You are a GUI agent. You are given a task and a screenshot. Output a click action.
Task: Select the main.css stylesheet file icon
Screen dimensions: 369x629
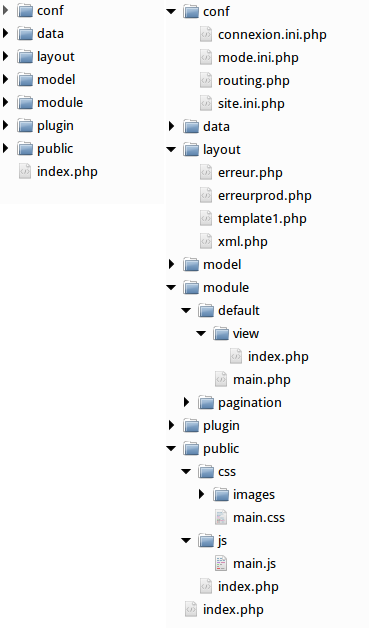click(x=221, y=517)
